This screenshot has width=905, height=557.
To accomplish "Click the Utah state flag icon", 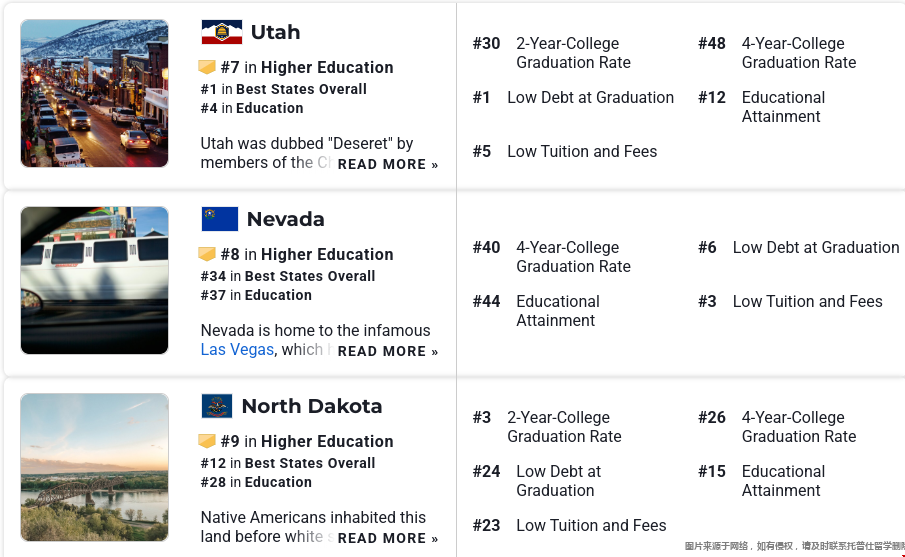I will coord(221,32).
